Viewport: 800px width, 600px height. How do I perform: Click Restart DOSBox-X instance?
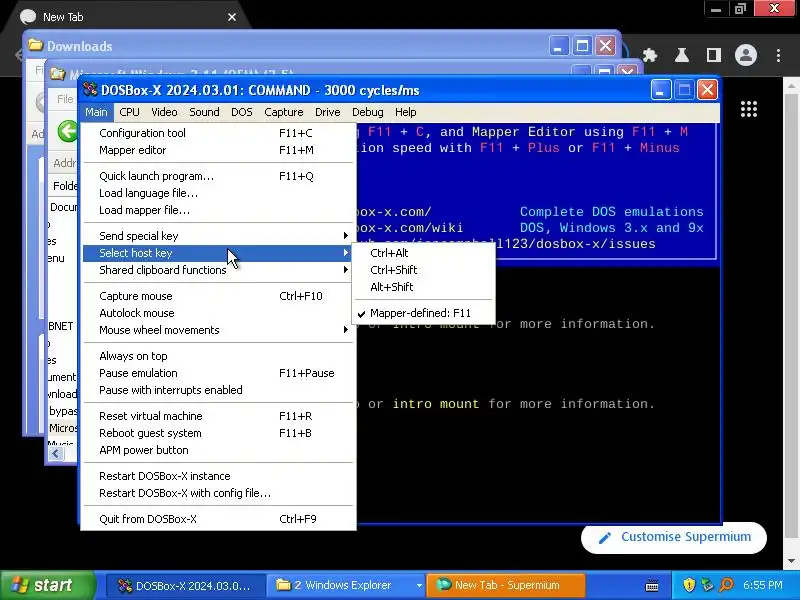pos(218,476)
